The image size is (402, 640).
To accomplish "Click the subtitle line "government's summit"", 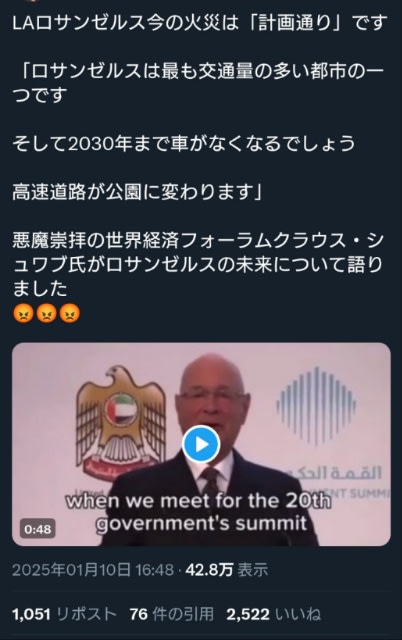I will (201, 523).
